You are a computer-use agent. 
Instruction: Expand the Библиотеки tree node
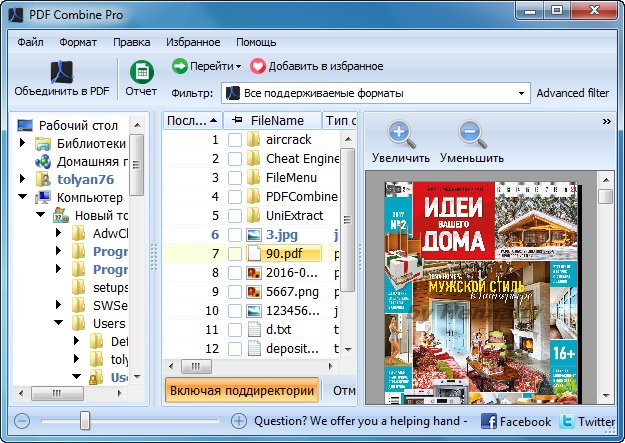(24, 144)
